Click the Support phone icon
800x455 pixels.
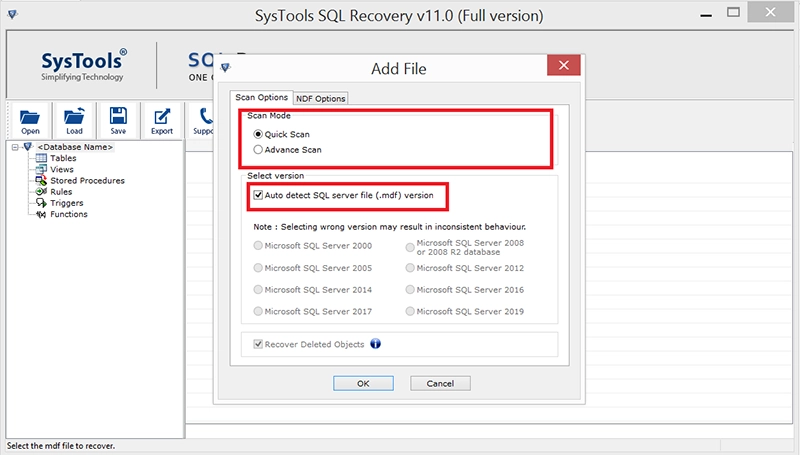pyautogui.click(x=205, y=116)
